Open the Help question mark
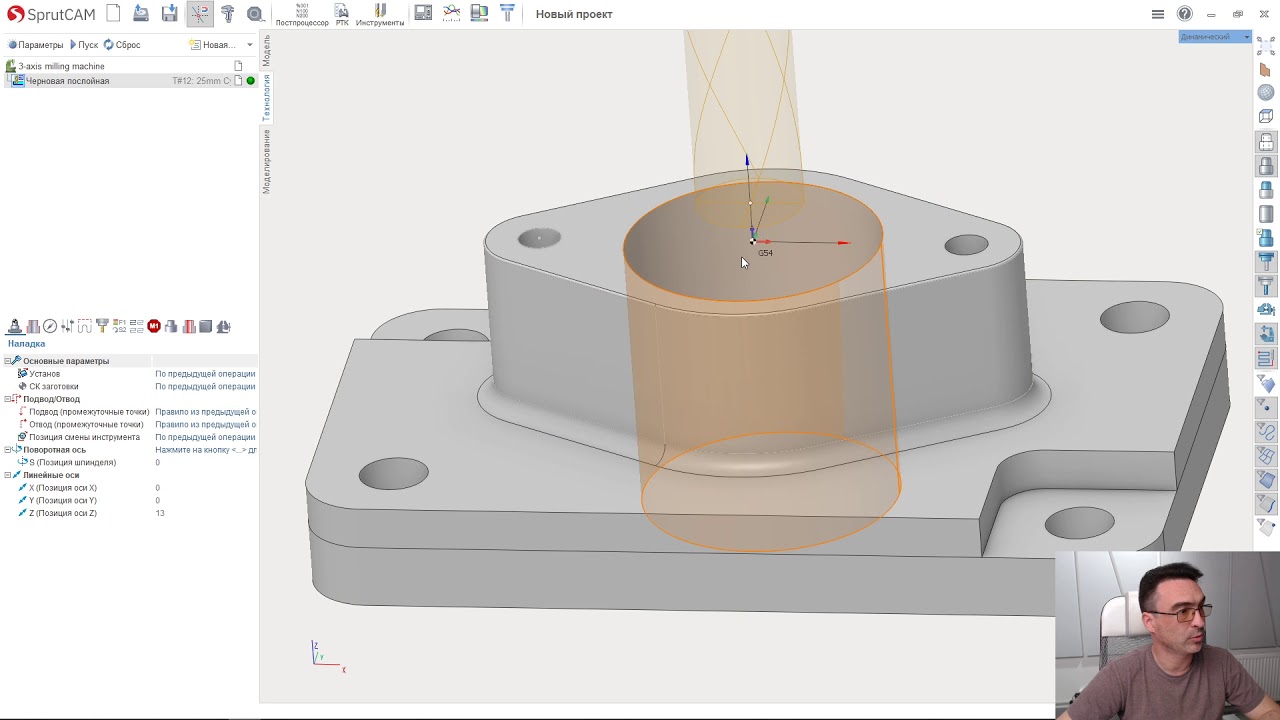 [1185, 14]
